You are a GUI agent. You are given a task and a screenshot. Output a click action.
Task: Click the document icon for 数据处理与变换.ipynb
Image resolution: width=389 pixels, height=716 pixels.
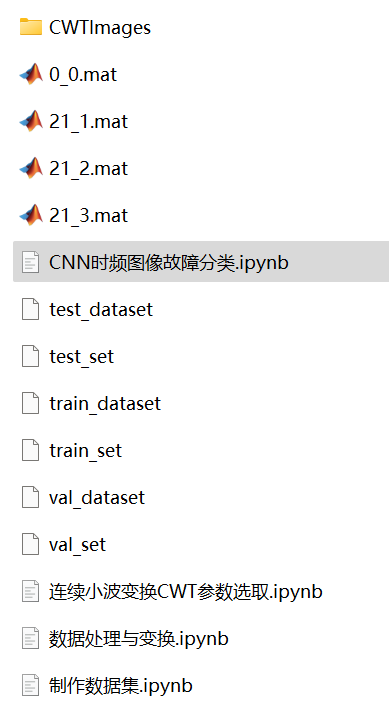coord(31,638)
